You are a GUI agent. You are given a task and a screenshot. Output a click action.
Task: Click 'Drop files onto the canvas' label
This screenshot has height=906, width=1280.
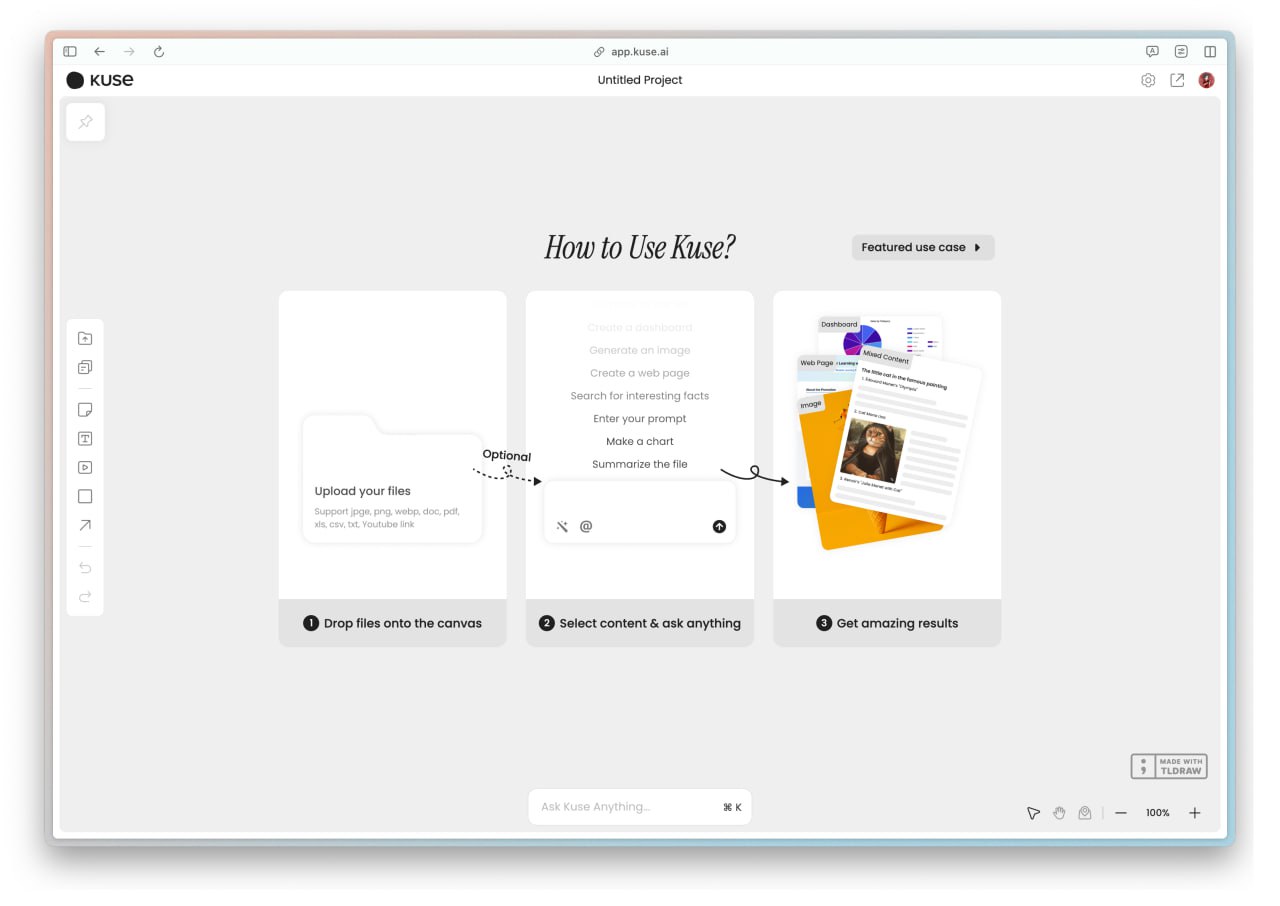(403, 623)
